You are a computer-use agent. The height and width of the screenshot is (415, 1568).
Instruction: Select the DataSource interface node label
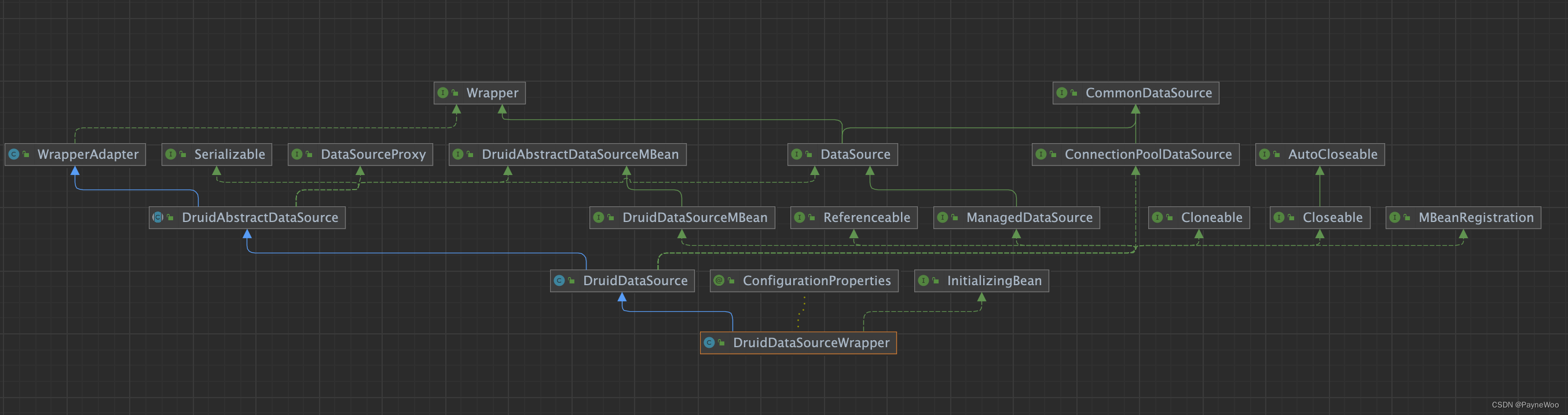point(855,154)
